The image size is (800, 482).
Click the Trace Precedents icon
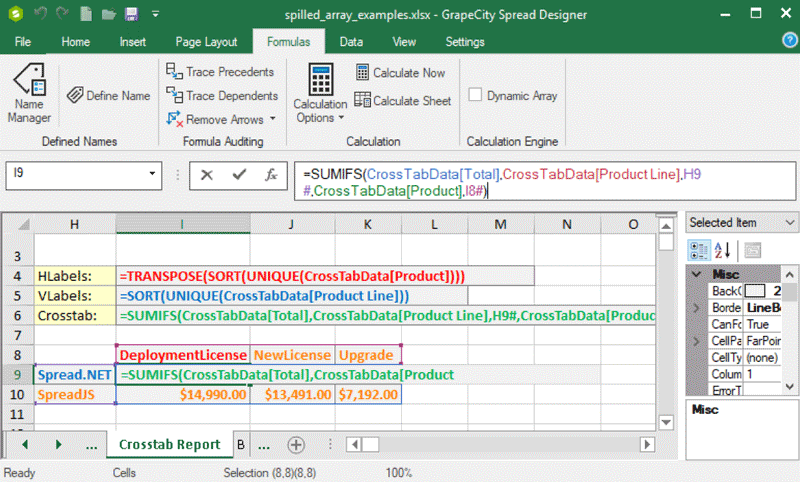pos(172,72)
